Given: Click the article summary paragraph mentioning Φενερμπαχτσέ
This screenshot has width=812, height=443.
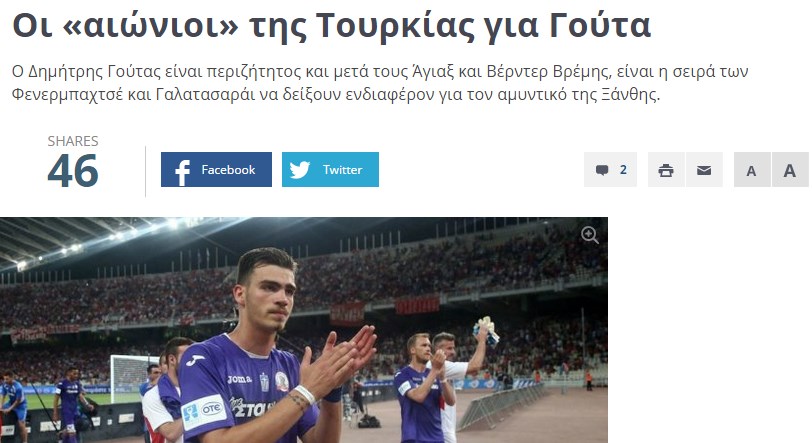Looking at the screenshot, I should click(x=380, y=83).
